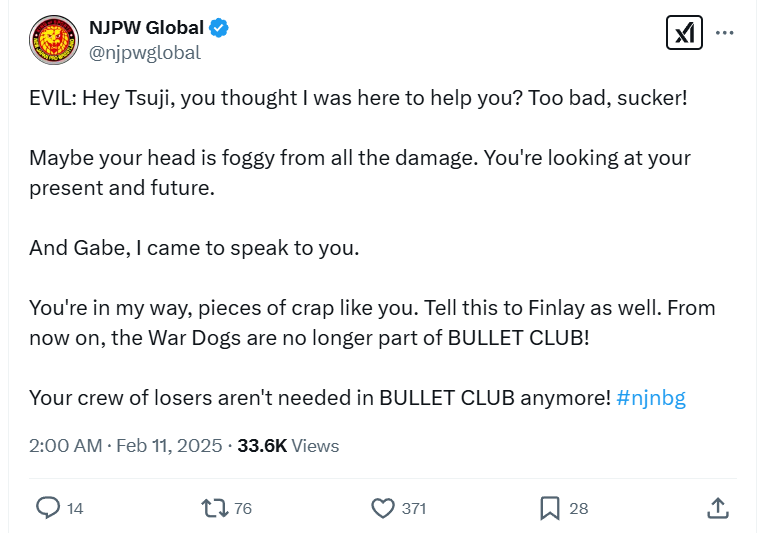The height and width of the screenshot is (533, 757).
Task: Click the tweet's opening line addressing Tsuji
Action: tap(358, 101)
